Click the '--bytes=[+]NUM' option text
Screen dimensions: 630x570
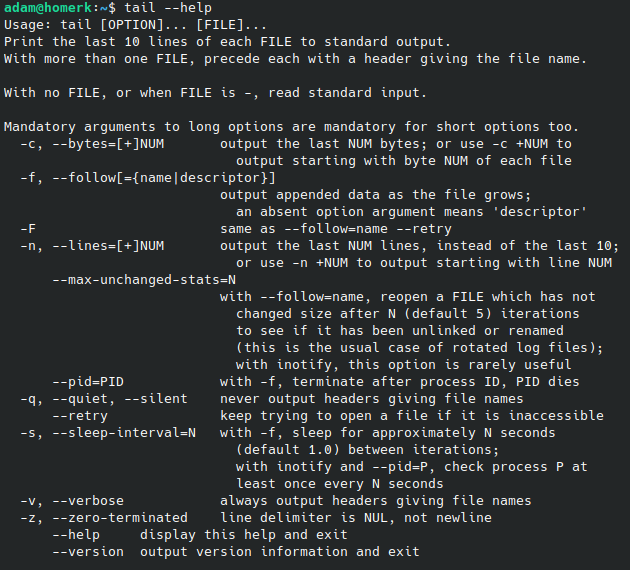pyautogui.click(x=108, y=144)
